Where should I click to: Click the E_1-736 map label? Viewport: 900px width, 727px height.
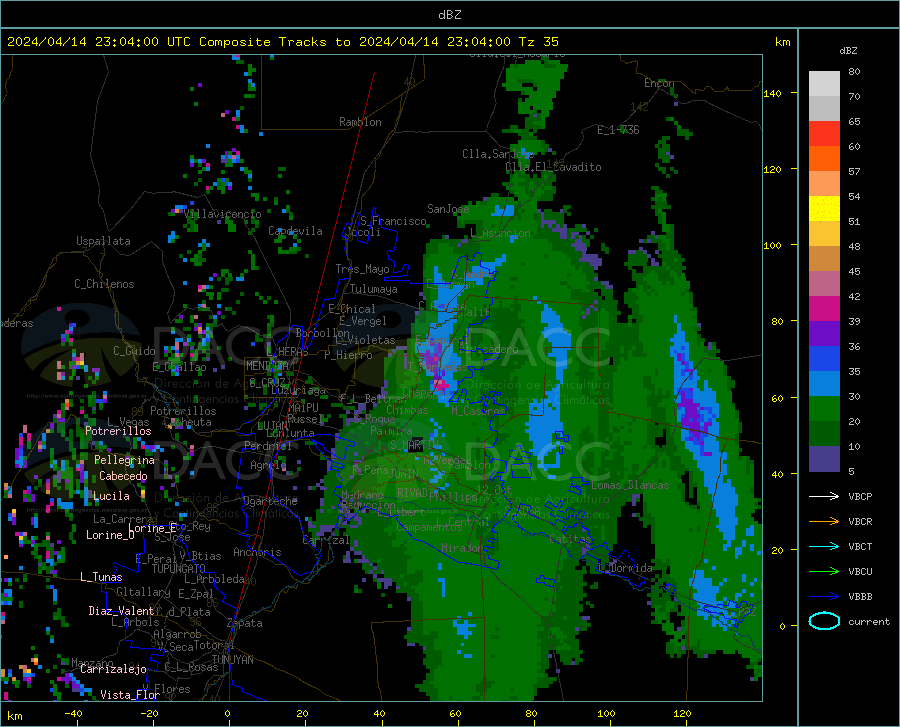[x=618, y=130]
